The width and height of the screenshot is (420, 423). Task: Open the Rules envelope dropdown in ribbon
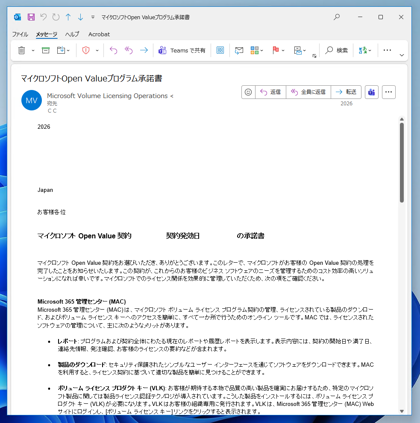pos(300,50)
